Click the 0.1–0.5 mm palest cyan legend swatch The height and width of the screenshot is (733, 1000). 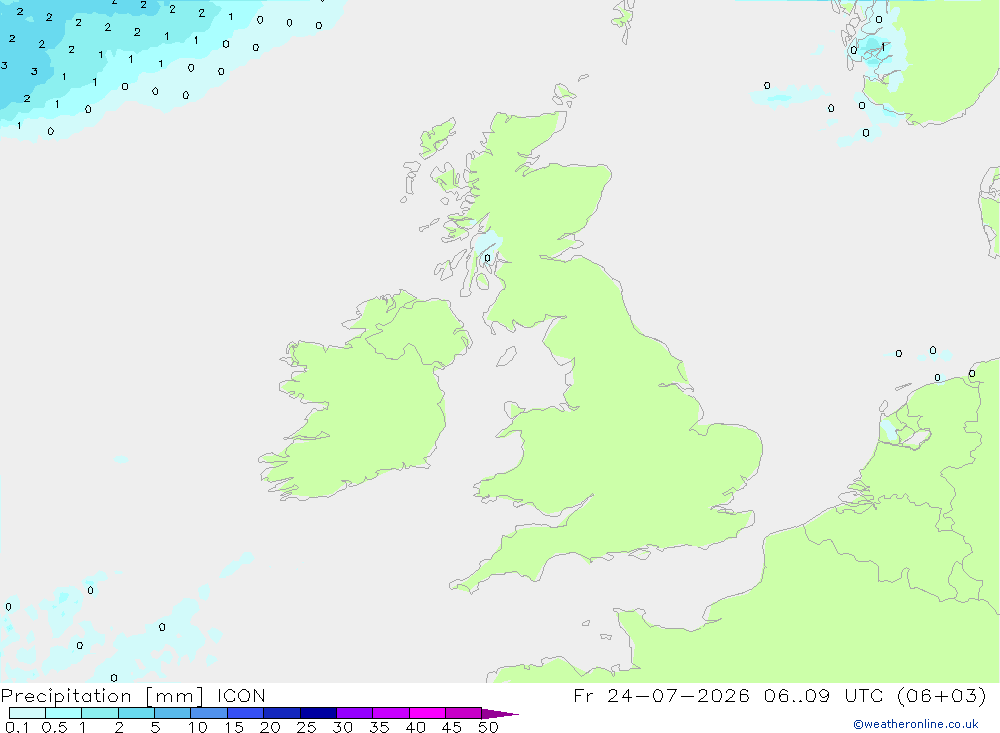point(27,713)
